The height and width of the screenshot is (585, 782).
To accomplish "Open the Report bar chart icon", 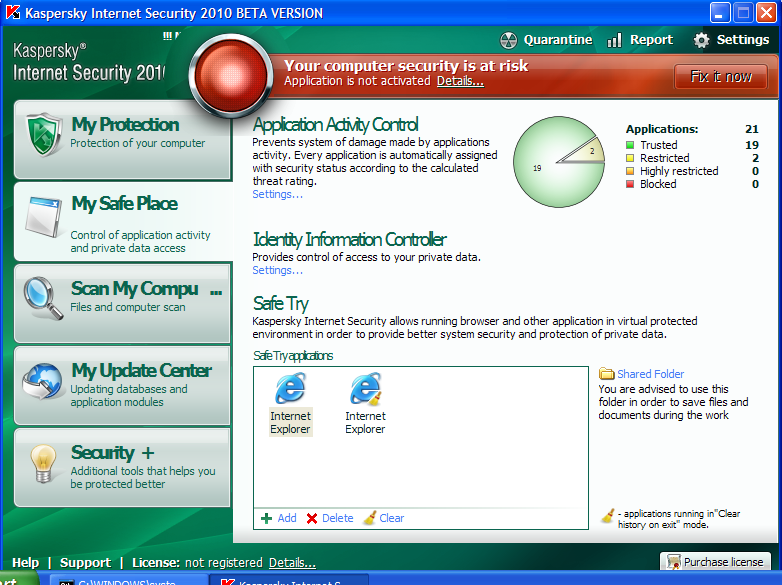I will (x=614, y=40).
